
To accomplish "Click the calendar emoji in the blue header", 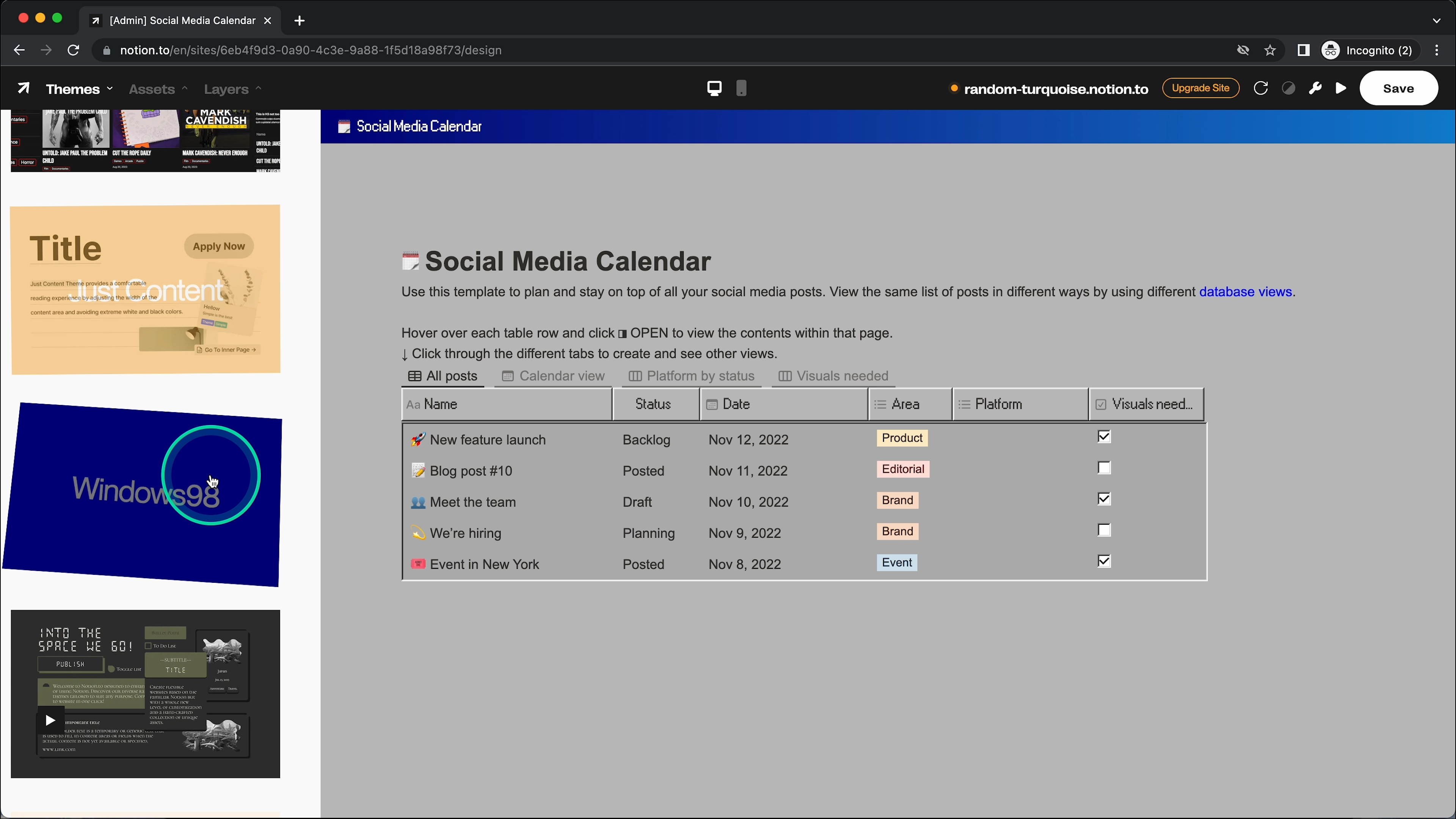I will [344, 127].
